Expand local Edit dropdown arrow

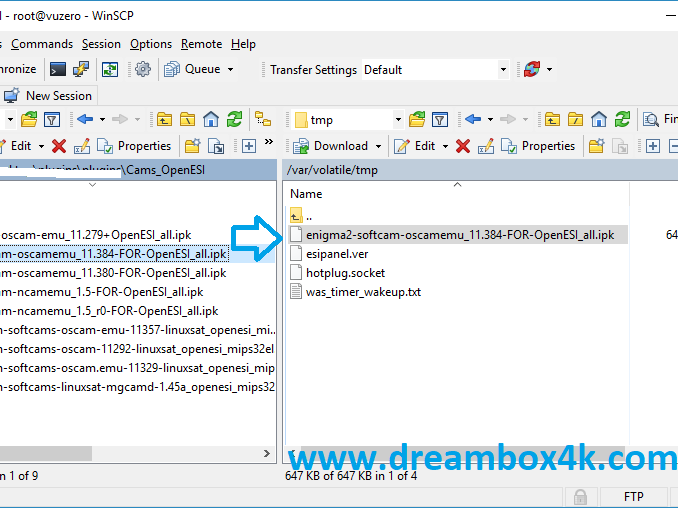(x=42, y=146)
